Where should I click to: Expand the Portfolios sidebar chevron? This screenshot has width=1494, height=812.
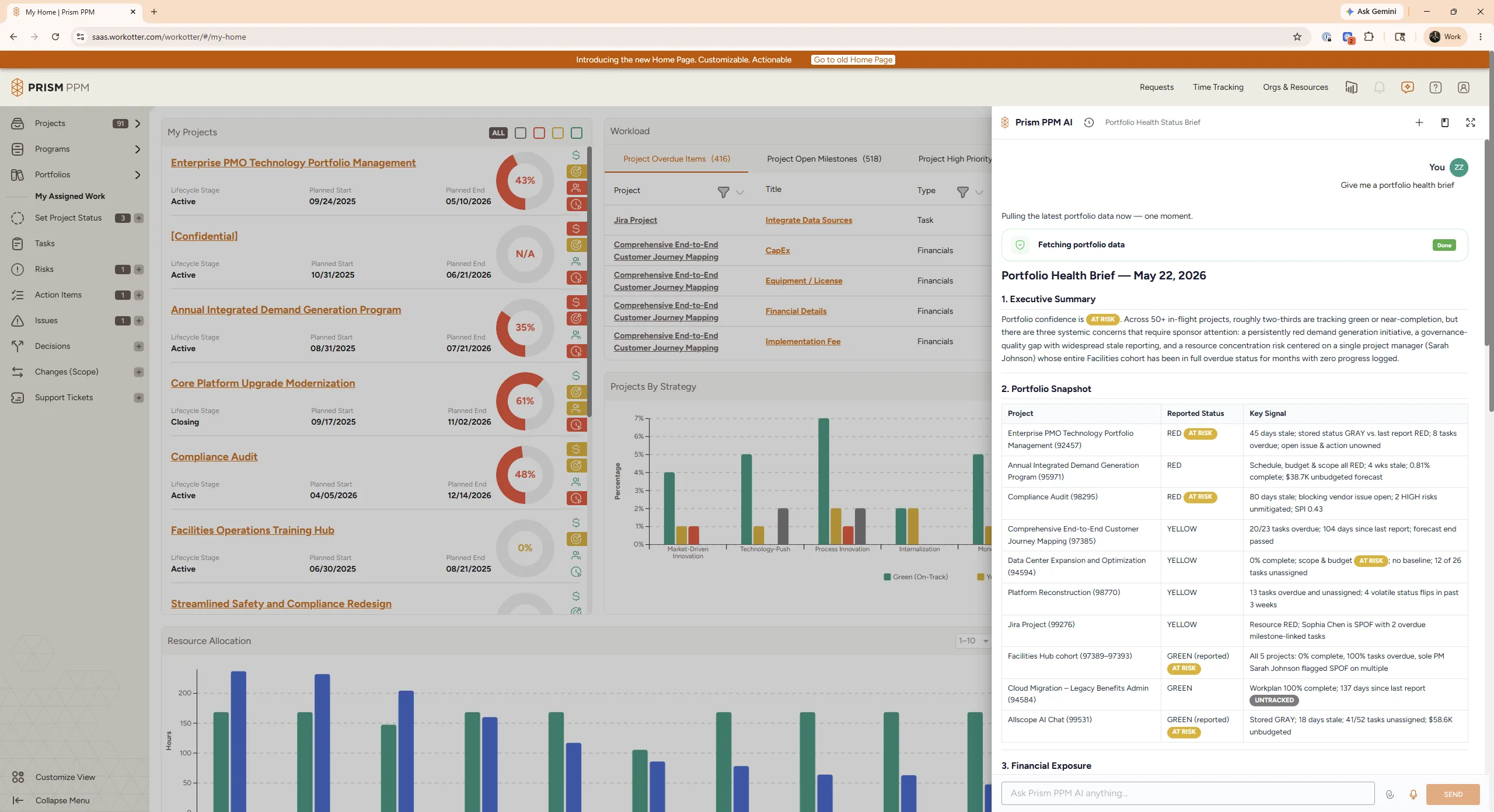pyautogui.click(x=138, y=175)
